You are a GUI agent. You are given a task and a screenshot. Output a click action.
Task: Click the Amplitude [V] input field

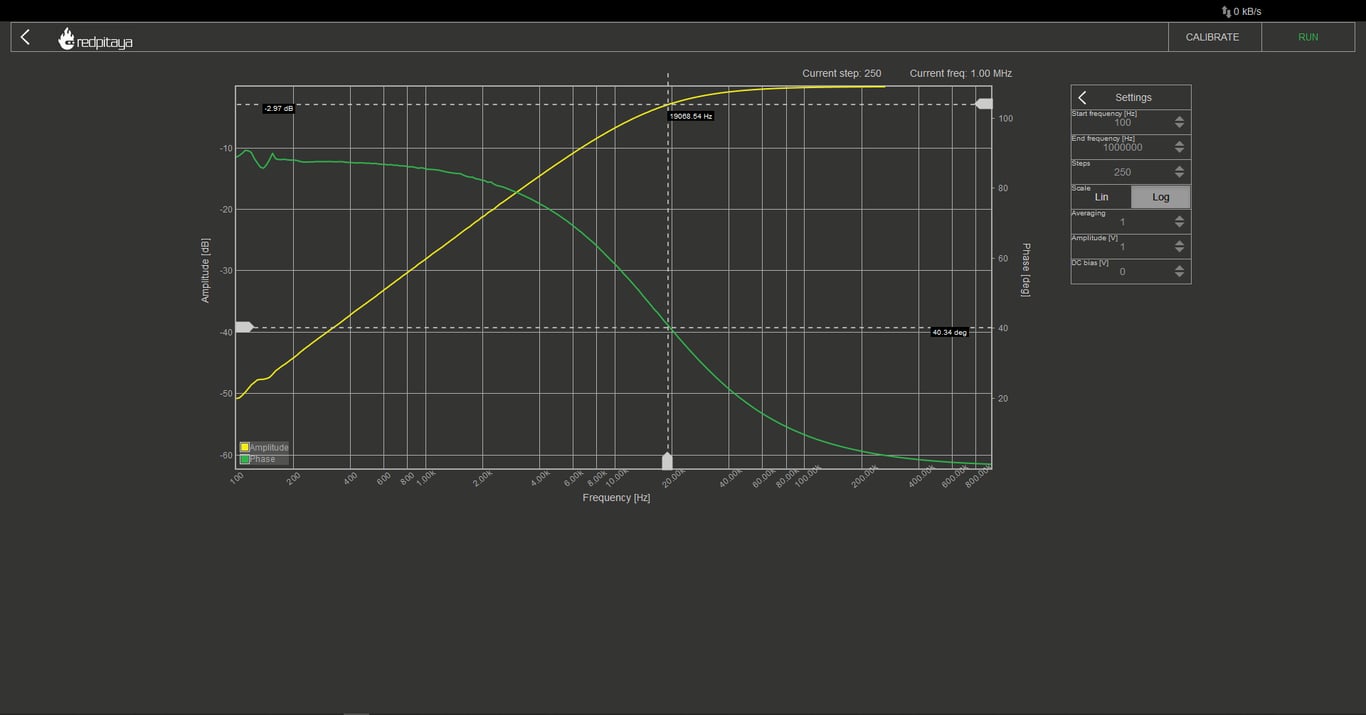1122,247
